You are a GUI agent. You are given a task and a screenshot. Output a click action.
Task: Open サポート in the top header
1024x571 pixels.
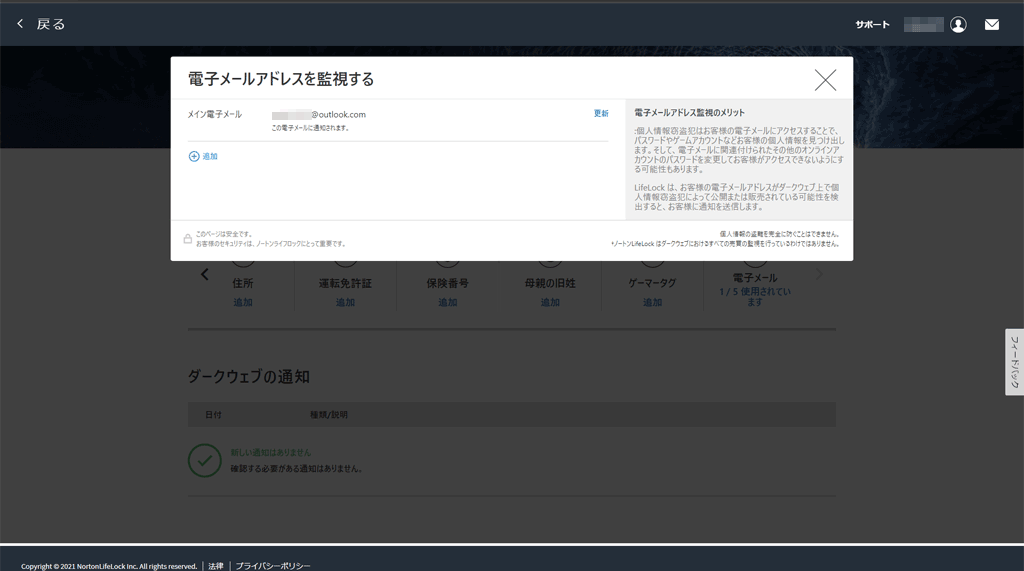pyautogui.click(x=872, y=25)
